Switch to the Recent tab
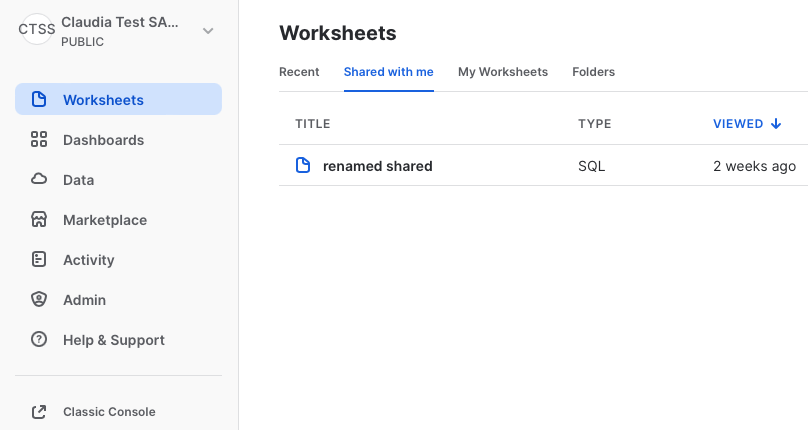The height and width of the screenshot is (430, 808). (x=299, y=72)
